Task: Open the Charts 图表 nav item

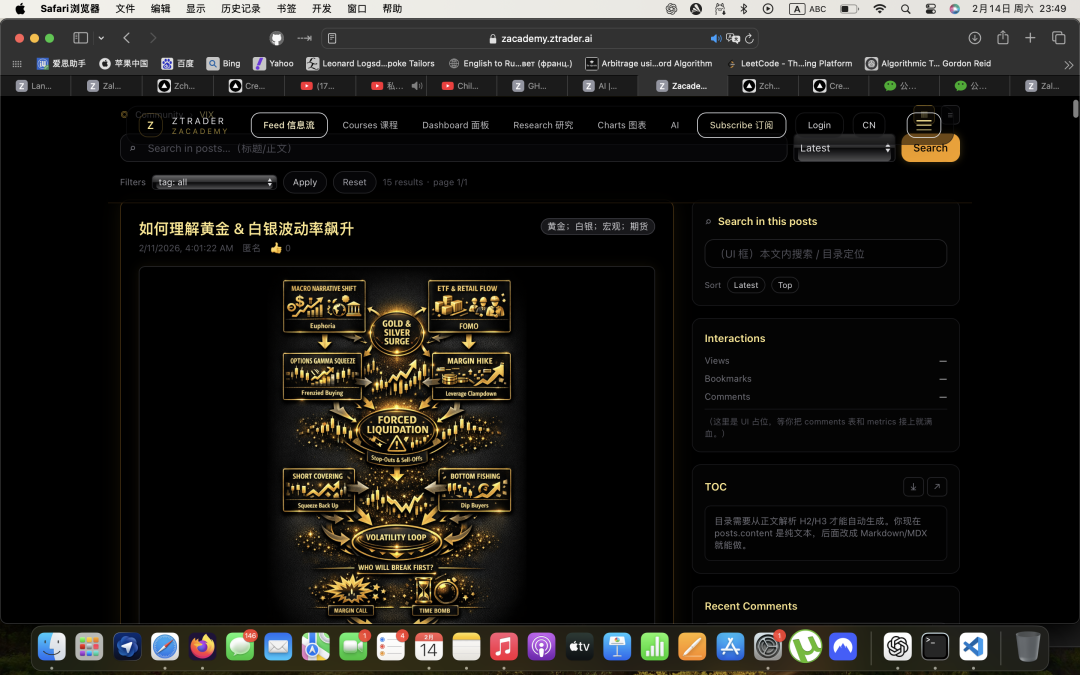Action: click(621, 125)
